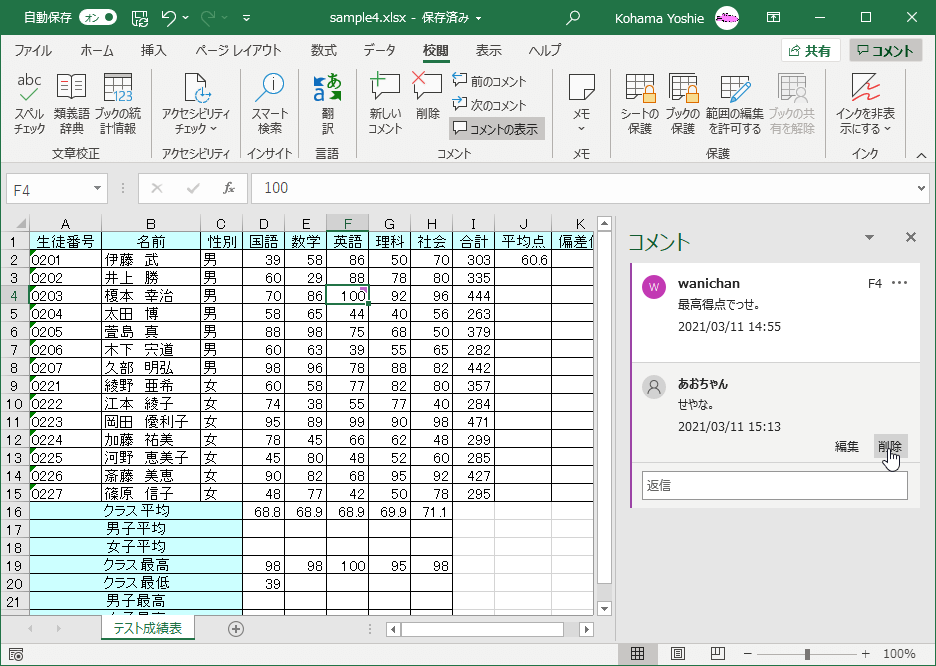Open the 類義語辞典 thesaurus tool
The image size is (936, 666).
coord(71,104)
